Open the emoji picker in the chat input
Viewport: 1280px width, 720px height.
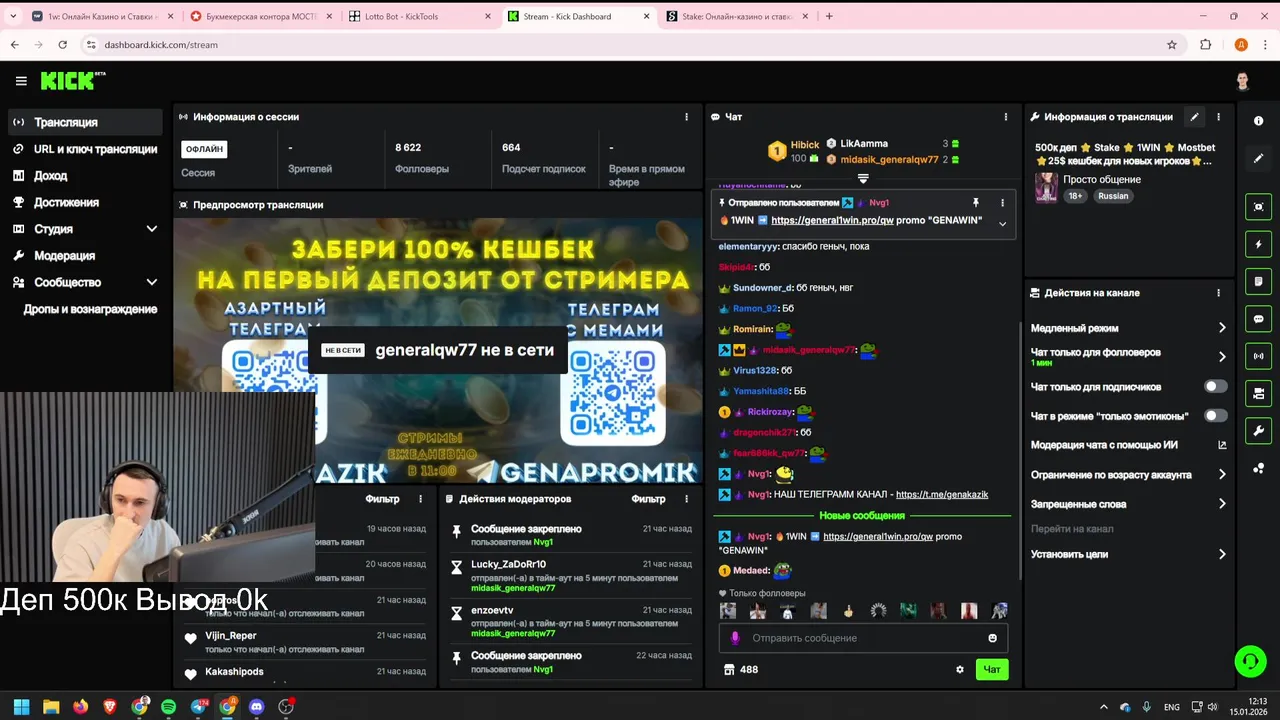click(992, 638)
